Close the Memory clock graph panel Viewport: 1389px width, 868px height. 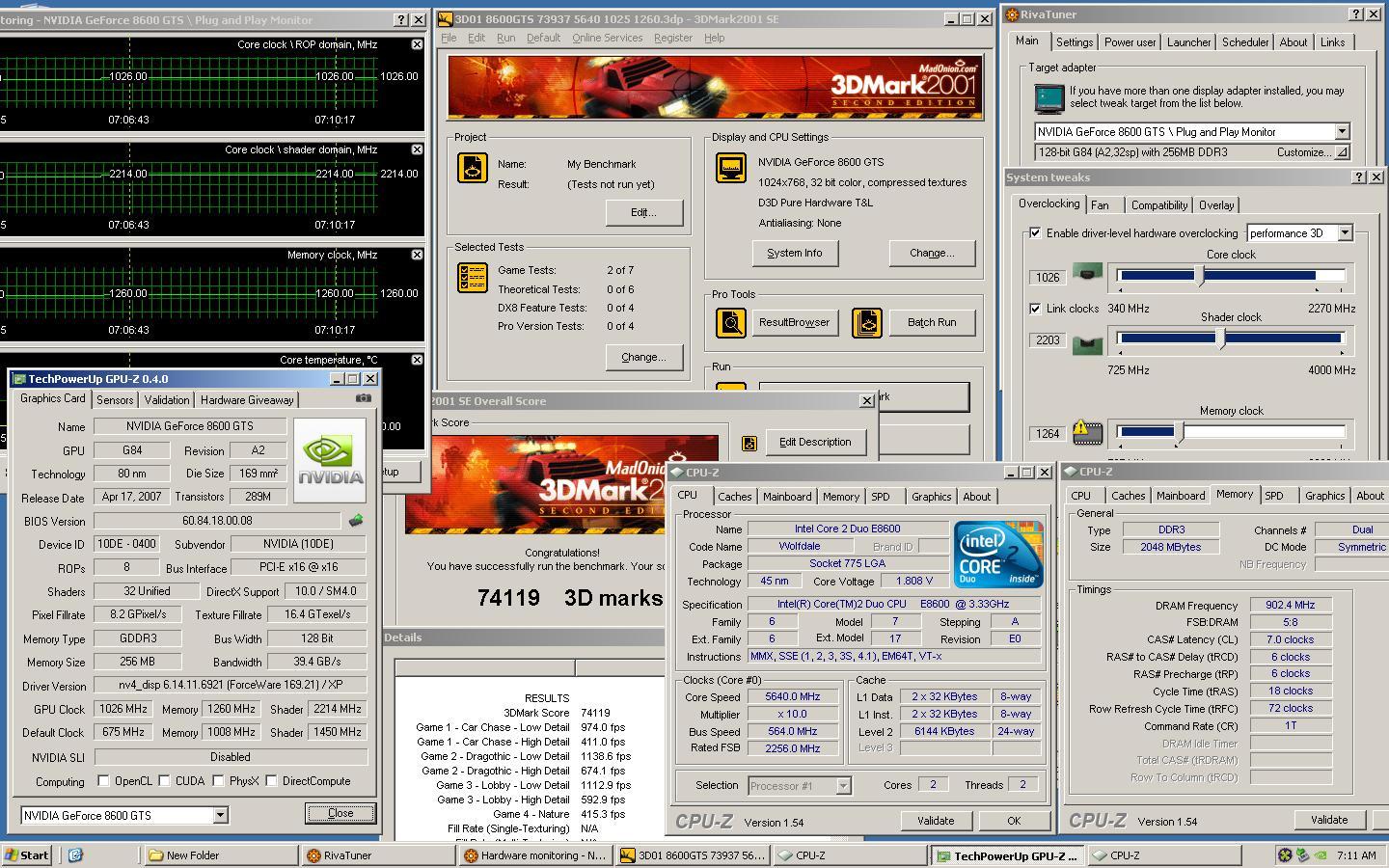click(417, 255)
